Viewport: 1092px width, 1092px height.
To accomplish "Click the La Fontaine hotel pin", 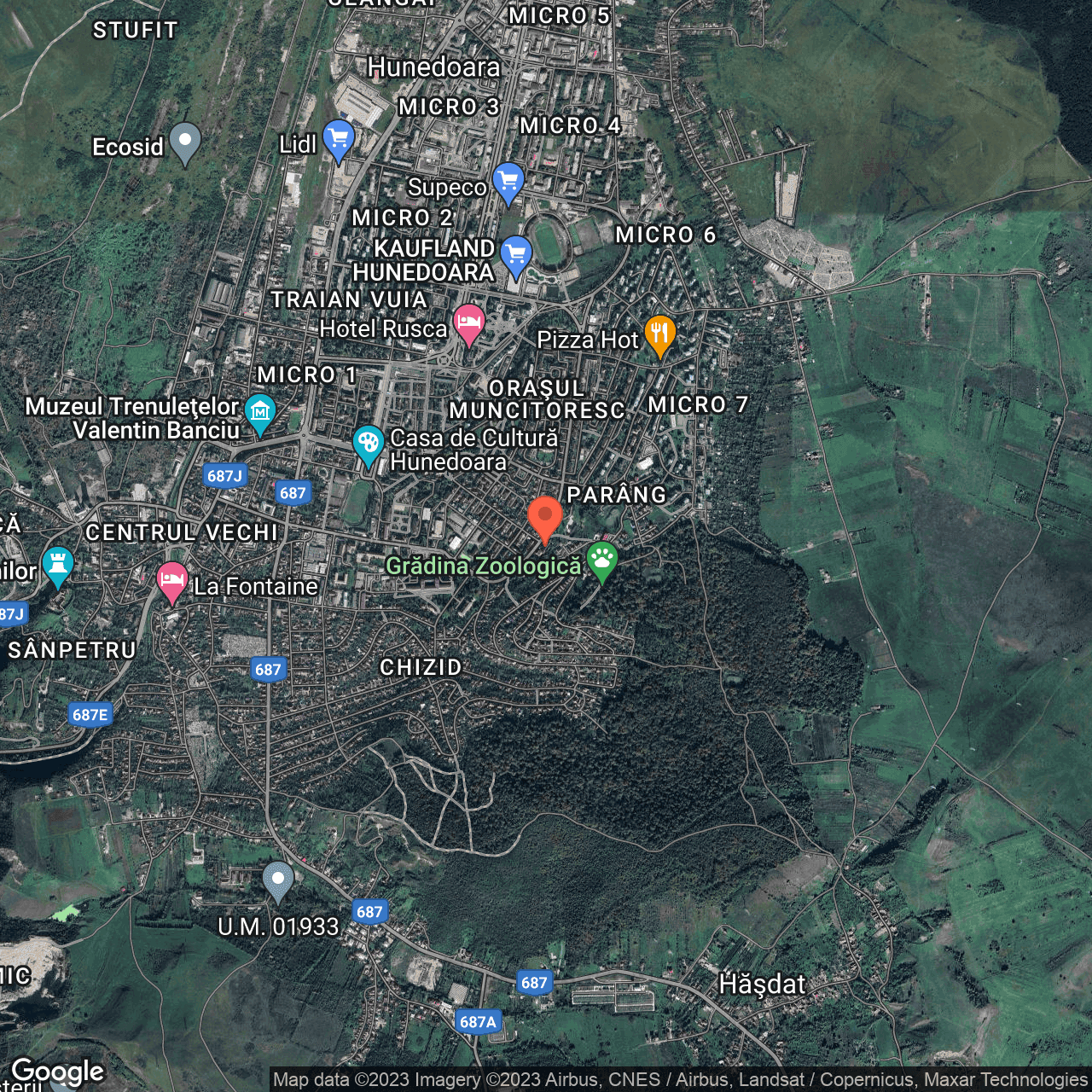I will tap(171, 582).
